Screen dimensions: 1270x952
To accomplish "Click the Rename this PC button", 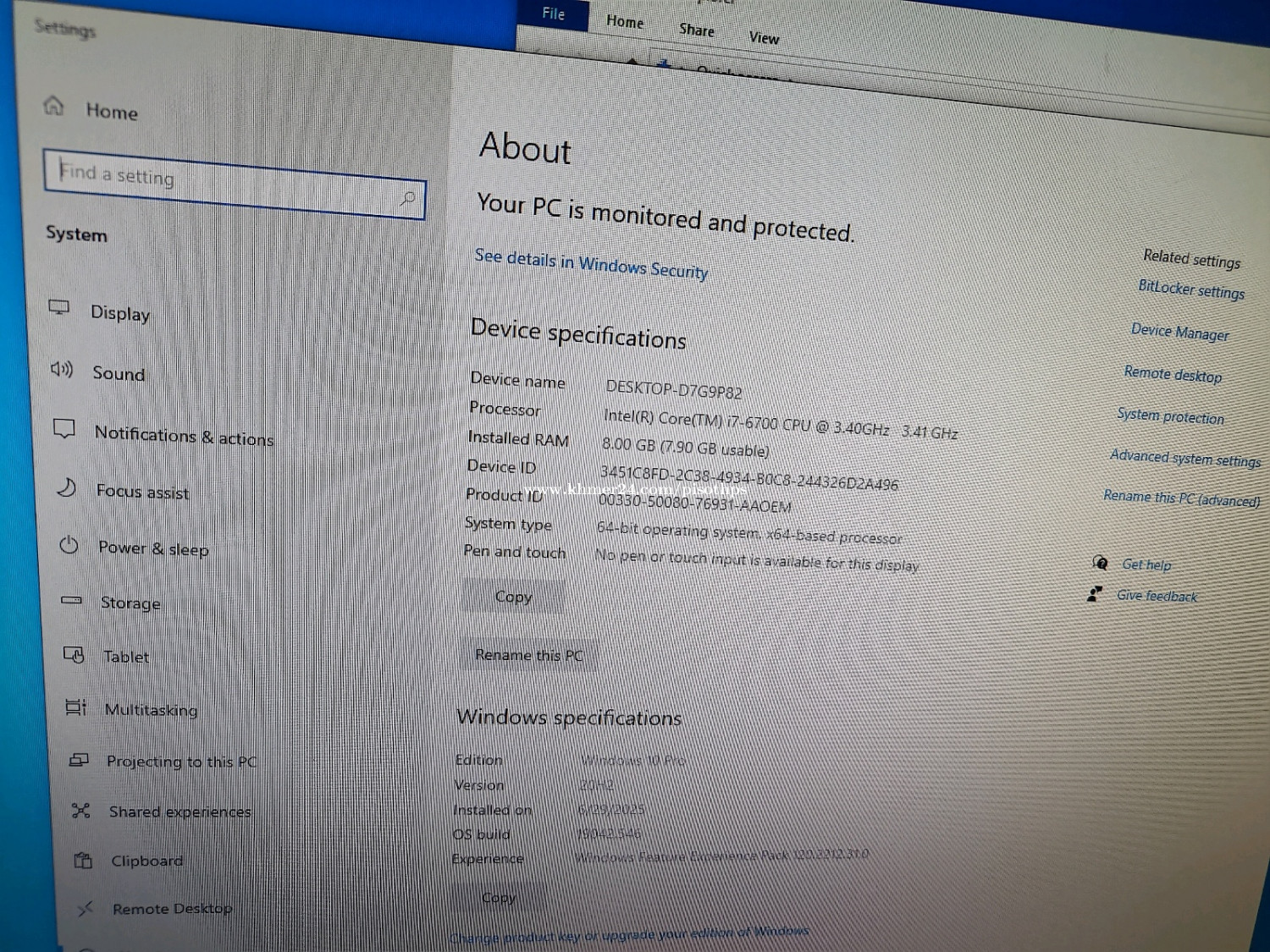I will [x=528, y=655].
